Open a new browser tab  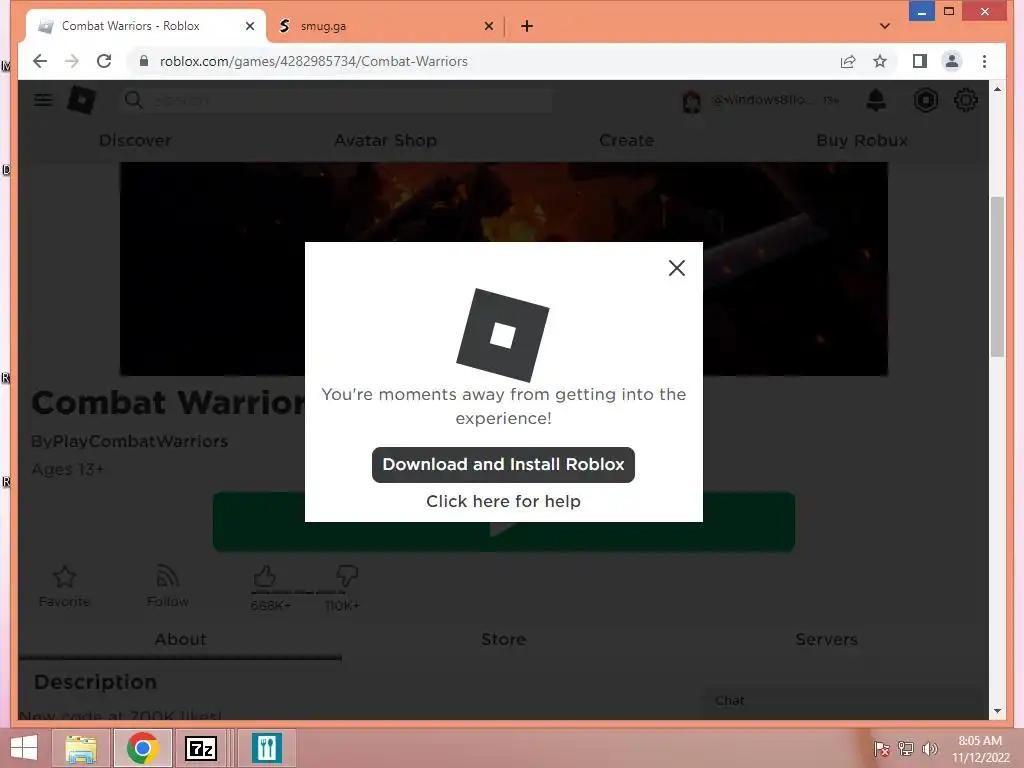pyautogui.click(x=526, y=26)
